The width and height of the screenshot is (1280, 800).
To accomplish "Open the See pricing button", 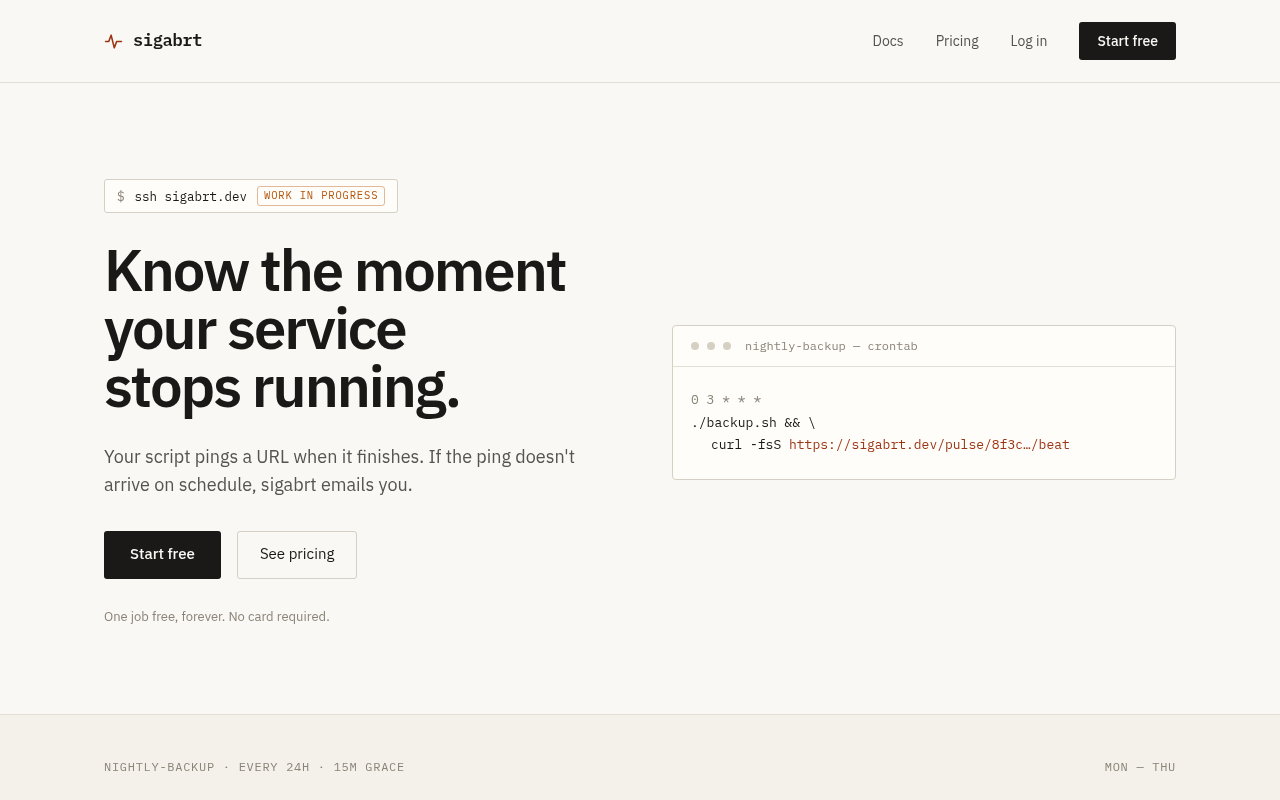I will pyautogui.click(x=297, y=555).
